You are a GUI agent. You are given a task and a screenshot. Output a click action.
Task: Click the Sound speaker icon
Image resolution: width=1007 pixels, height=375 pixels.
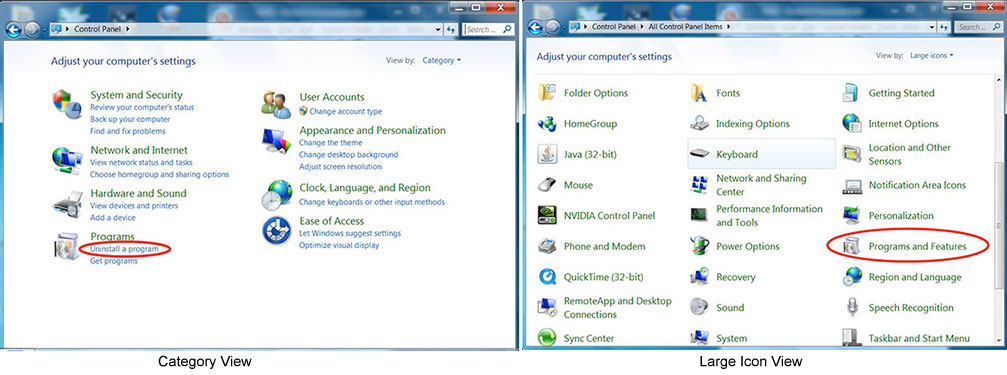click(699, 308)
